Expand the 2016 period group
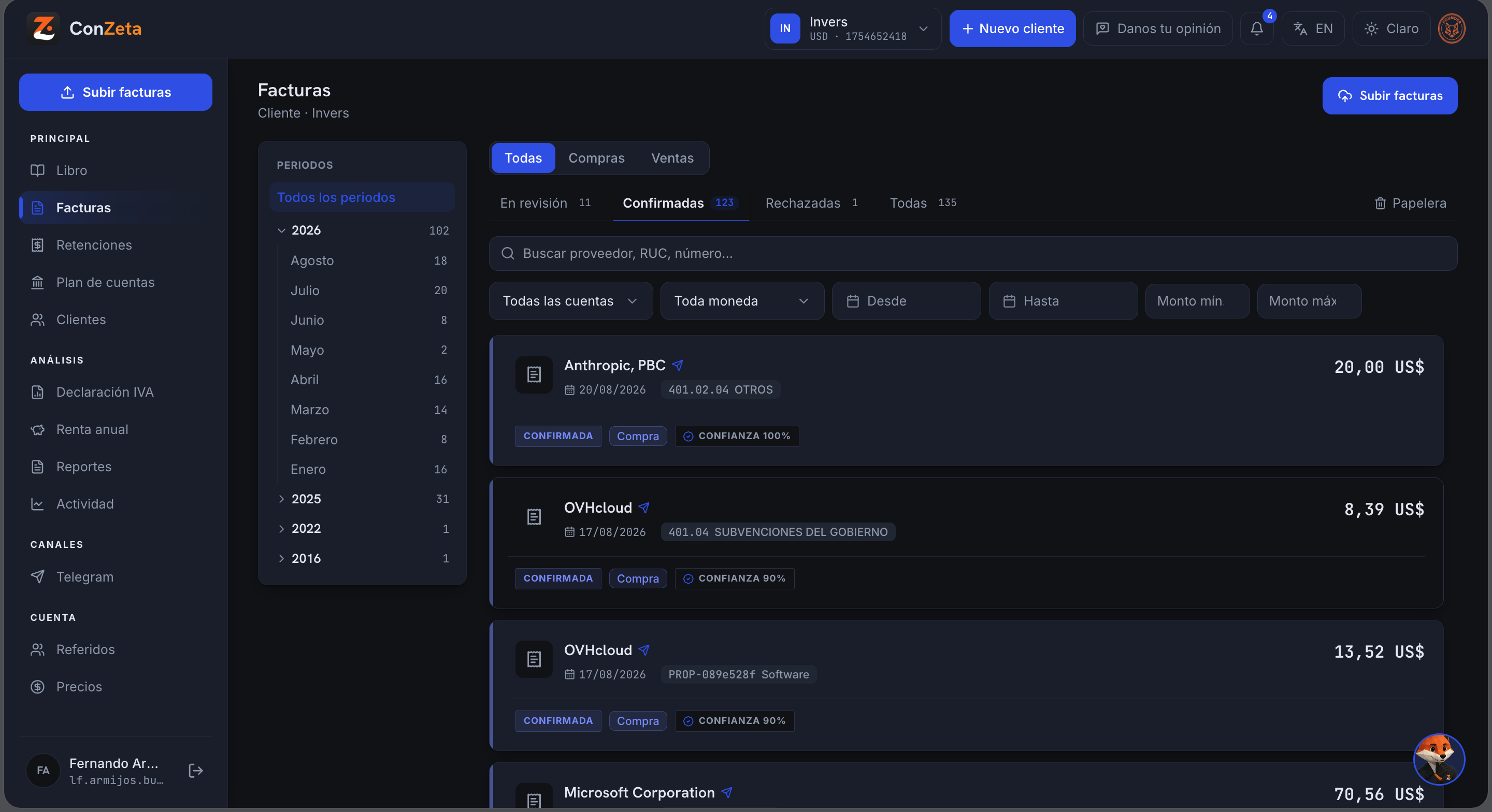The image size is (1492, 812). [281, 558]
